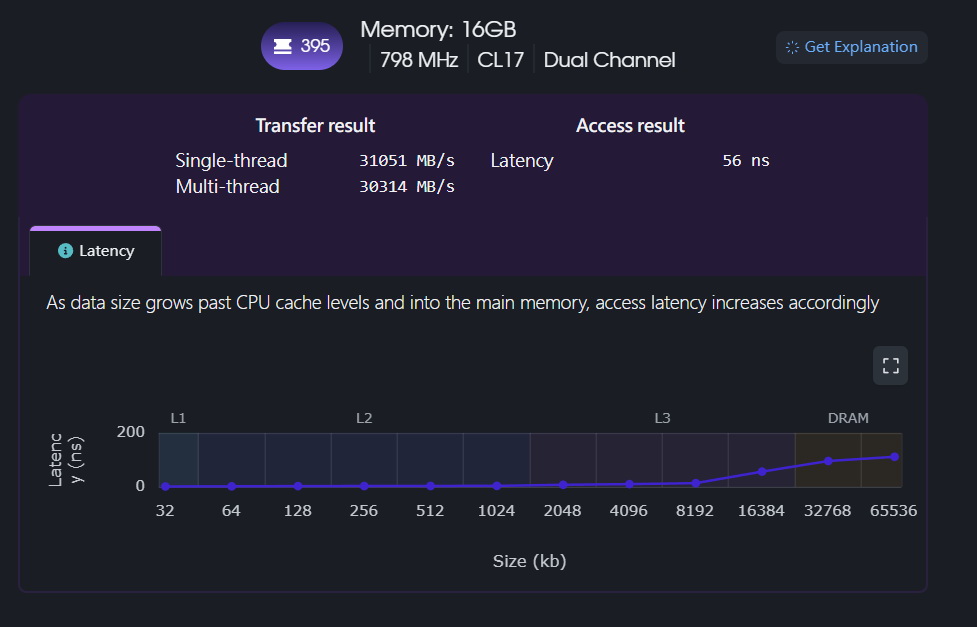Click the L3 cache region label
Screen dimensions: 977x627
(662, 418)
